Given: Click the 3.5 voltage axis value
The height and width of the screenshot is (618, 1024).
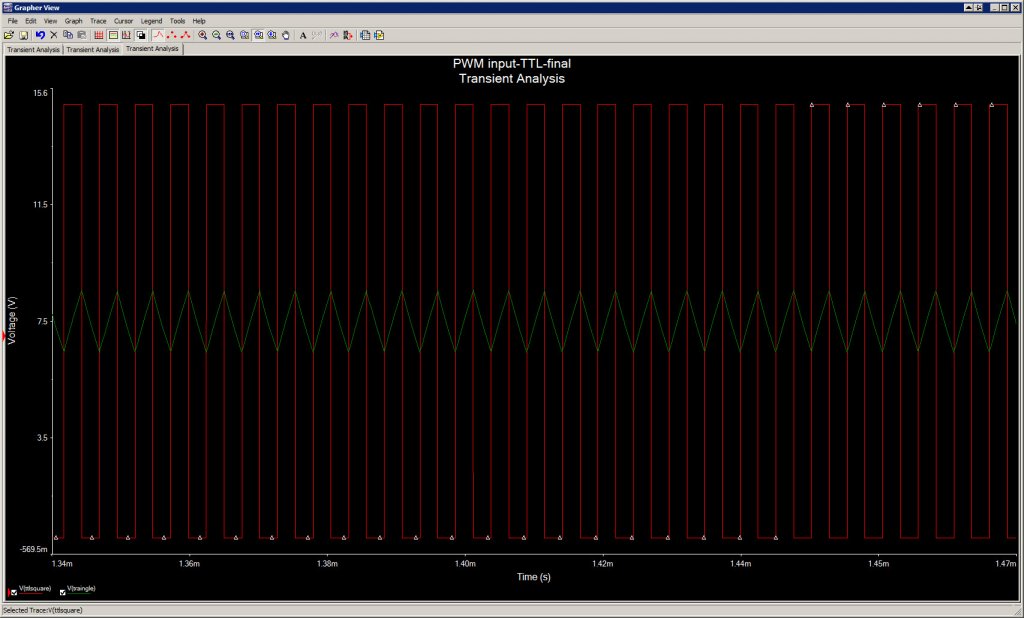Looking at the screenshot, I should (x=42, y=437).
